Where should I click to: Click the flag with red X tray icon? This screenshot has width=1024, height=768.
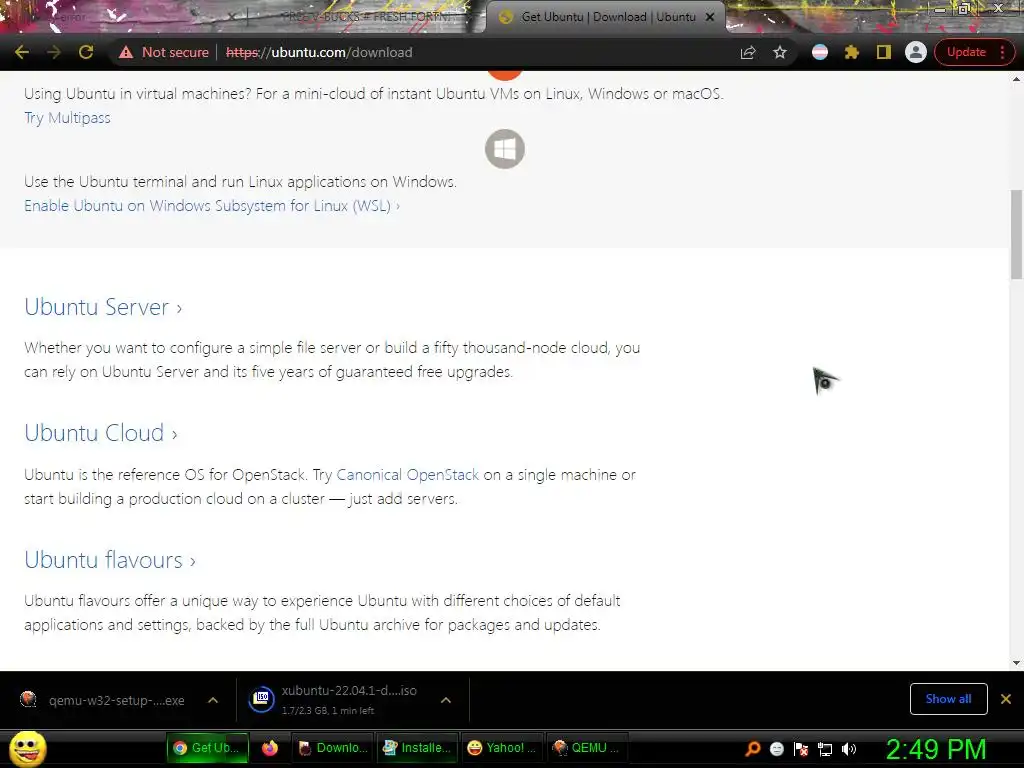(x=801, y=749)
